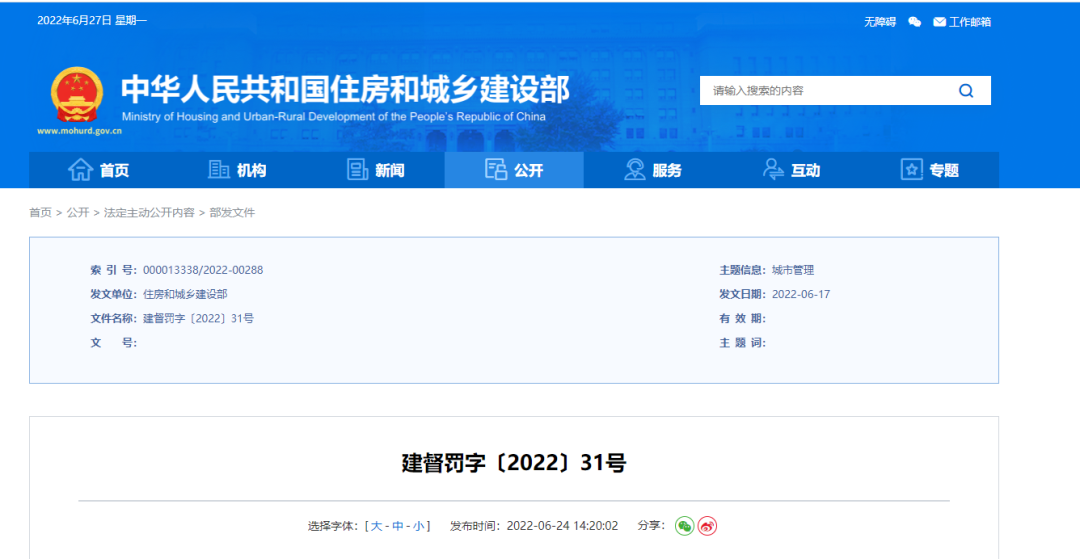Share article via Weibo icon
1080x559 pixels.
coord(707,526)
